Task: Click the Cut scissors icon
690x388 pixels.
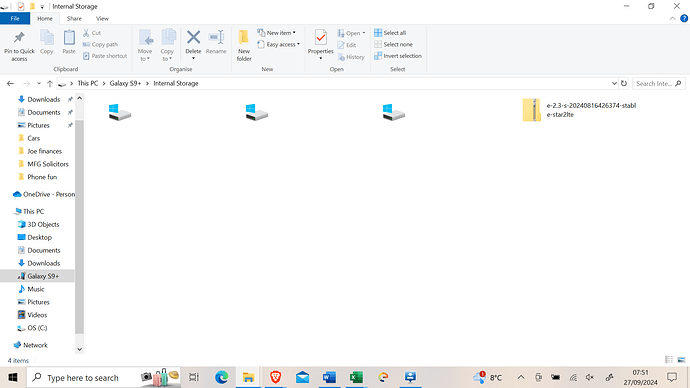Action: (86, 33)
